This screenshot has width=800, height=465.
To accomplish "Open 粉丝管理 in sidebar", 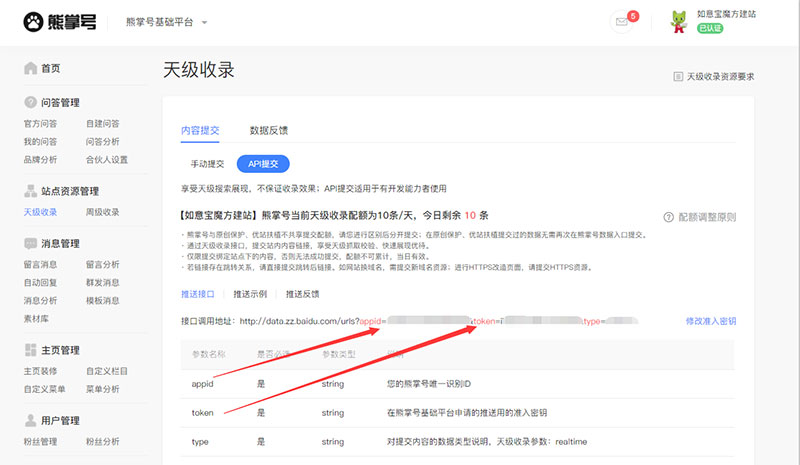I will (40, 442).
